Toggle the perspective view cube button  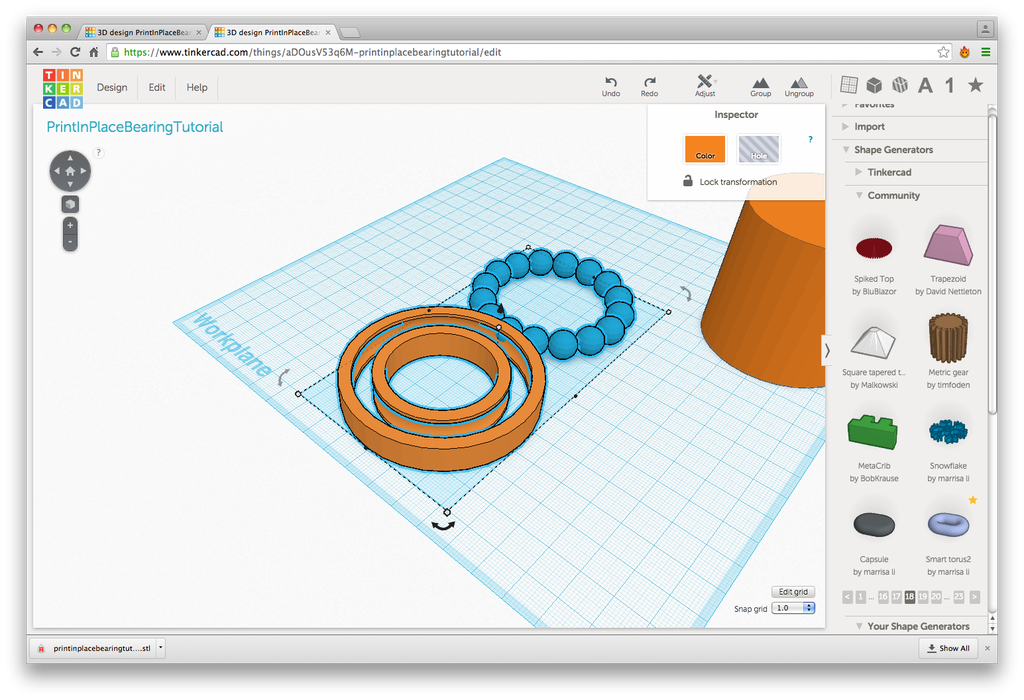click(70, 204)
